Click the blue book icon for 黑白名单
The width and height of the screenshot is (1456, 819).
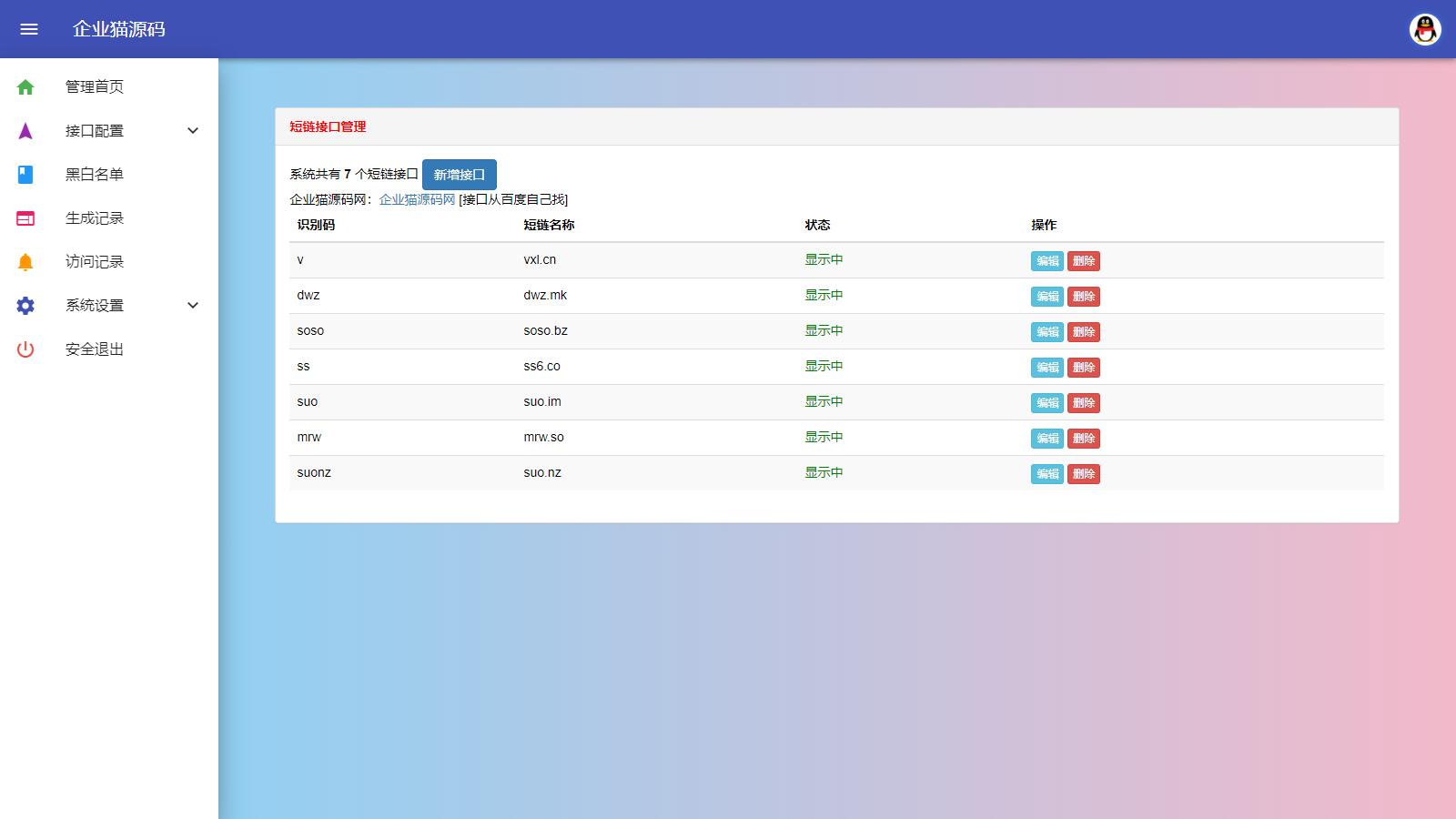(25, 175)
